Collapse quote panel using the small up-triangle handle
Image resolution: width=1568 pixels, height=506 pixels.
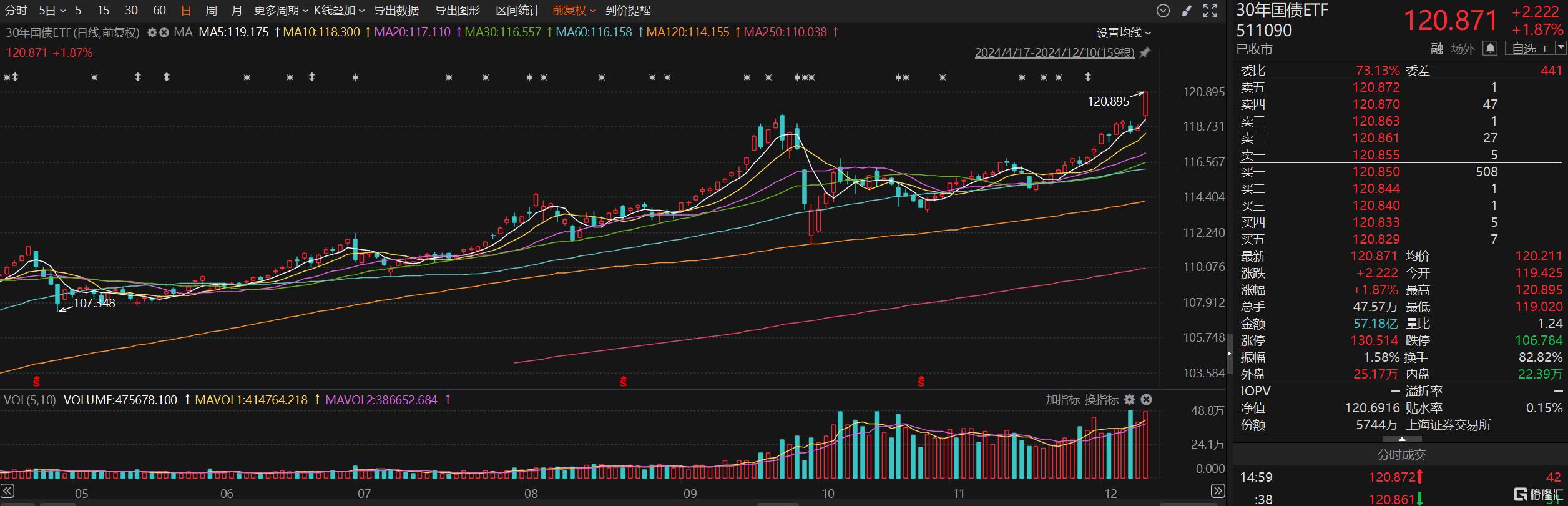pyautogui.click(x=1402, y=439)
